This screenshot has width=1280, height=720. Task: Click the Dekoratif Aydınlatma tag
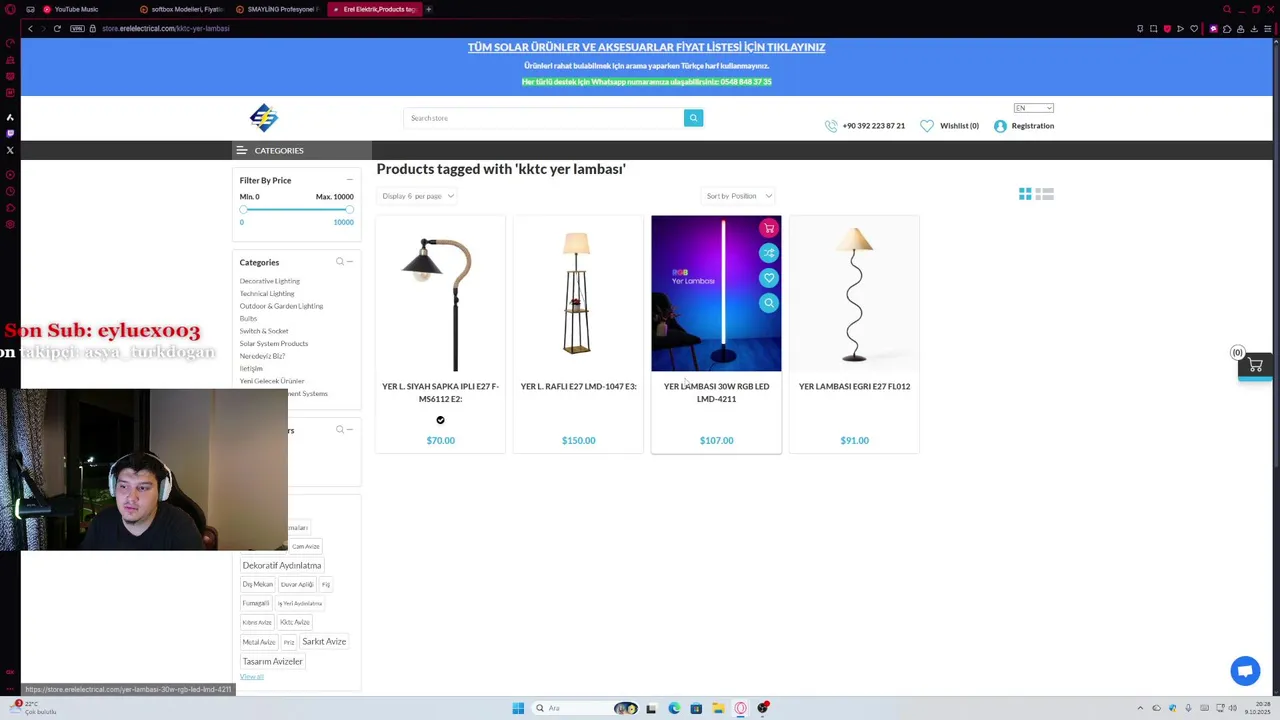[282, 566]
